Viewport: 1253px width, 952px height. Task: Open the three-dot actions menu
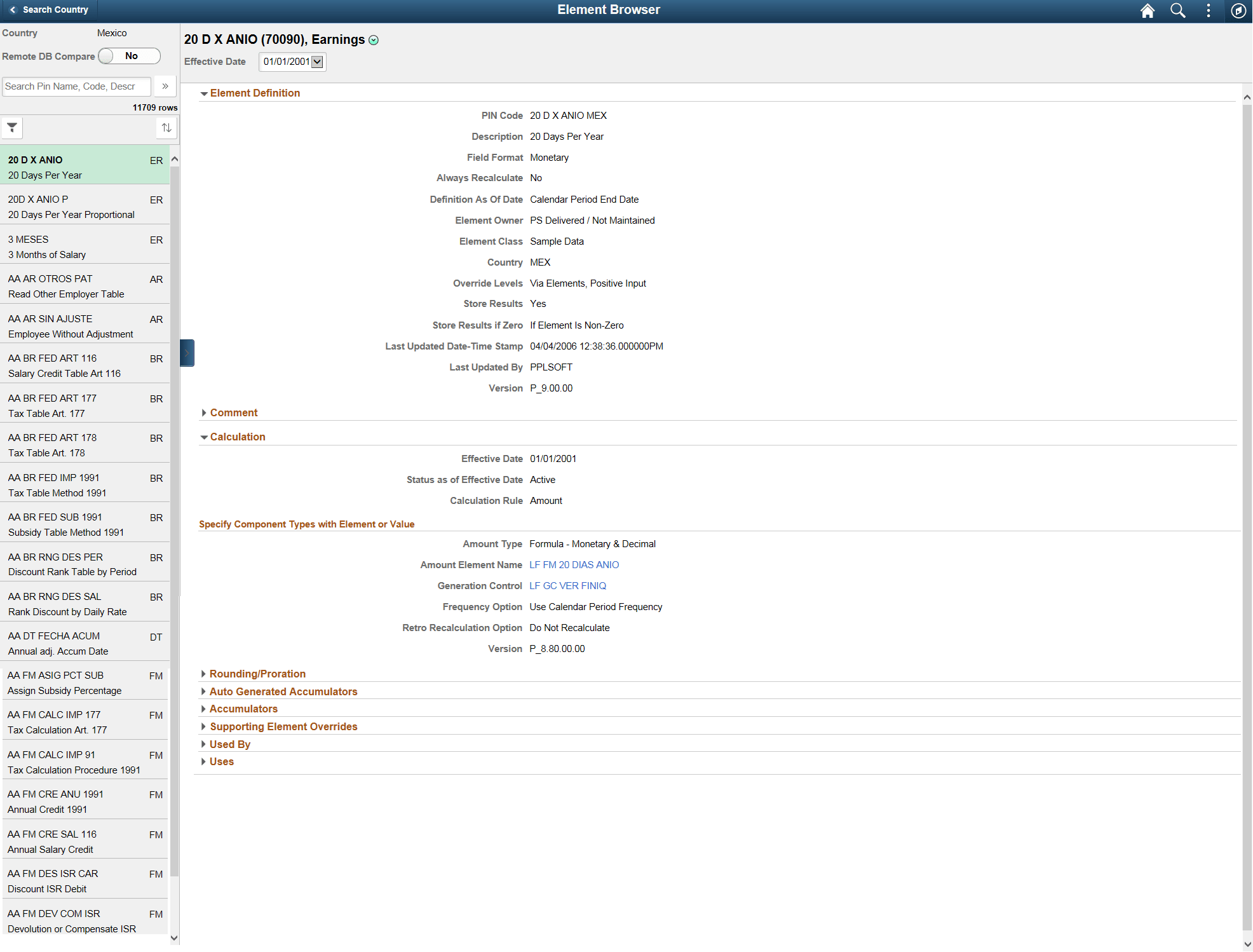pyautogui.click(x=1208, y=11)
